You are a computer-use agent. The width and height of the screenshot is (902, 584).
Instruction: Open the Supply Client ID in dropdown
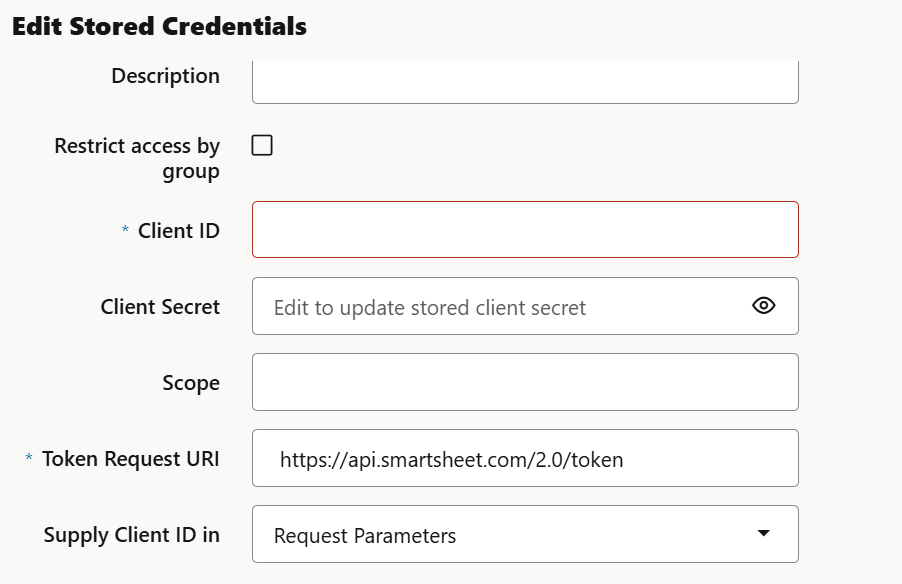click(x=525, y=534)
